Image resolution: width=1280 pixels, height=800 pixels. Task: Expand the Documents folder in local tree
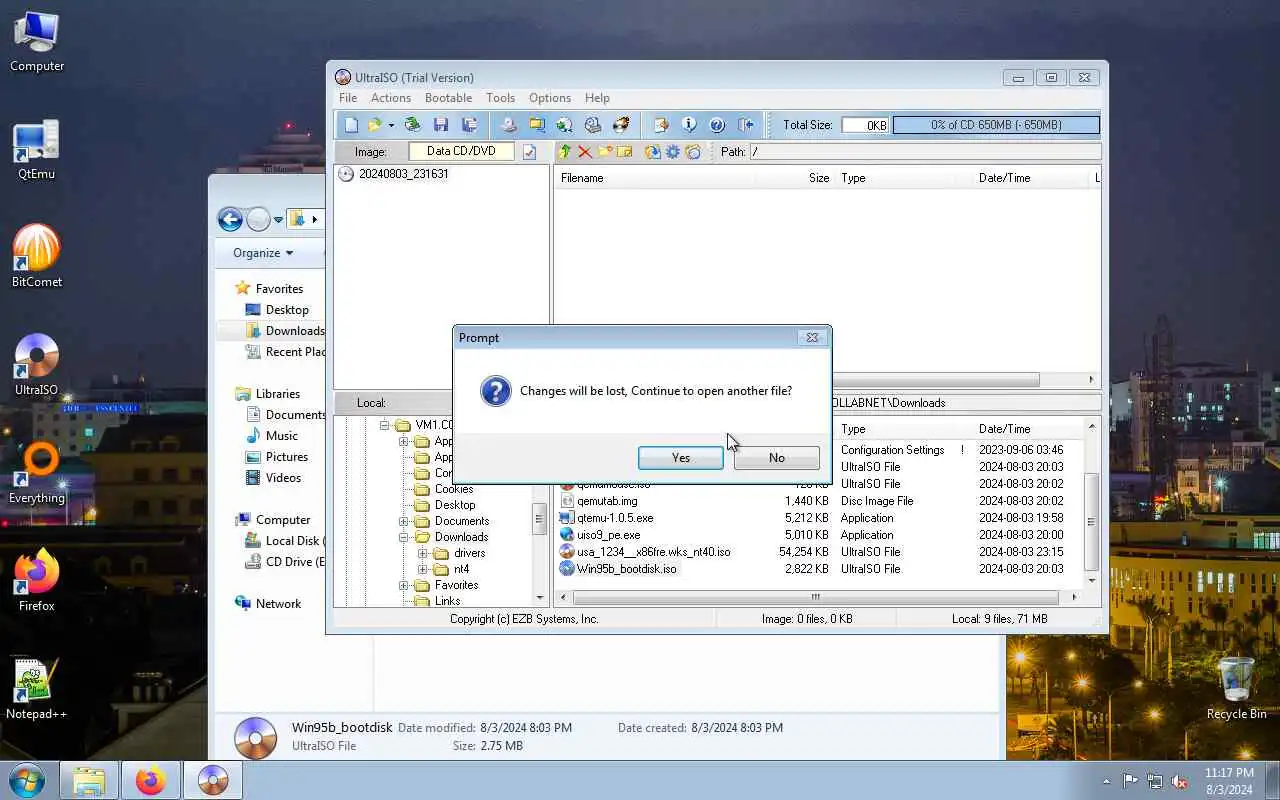pyautogui.click(x=404, y=521)
